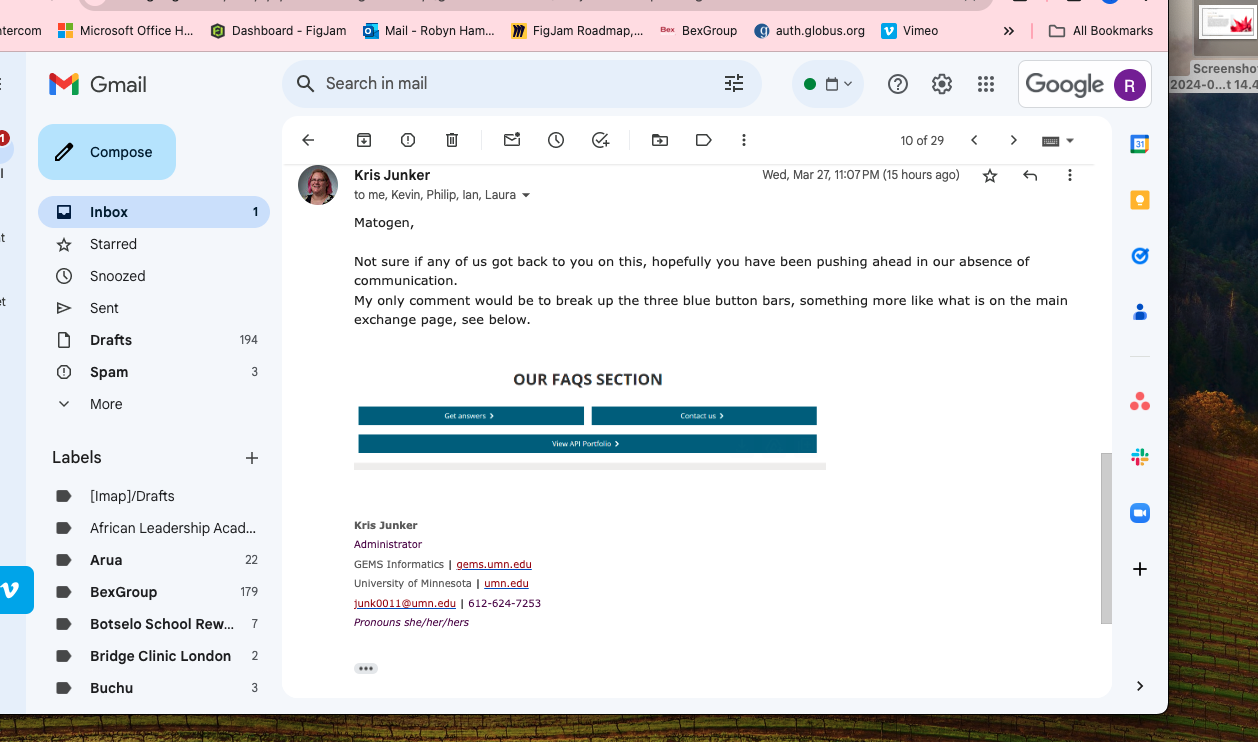Viewport: 1258px width, 742px height.
Task: Expand More in the left sidebar
Action: 106,404
